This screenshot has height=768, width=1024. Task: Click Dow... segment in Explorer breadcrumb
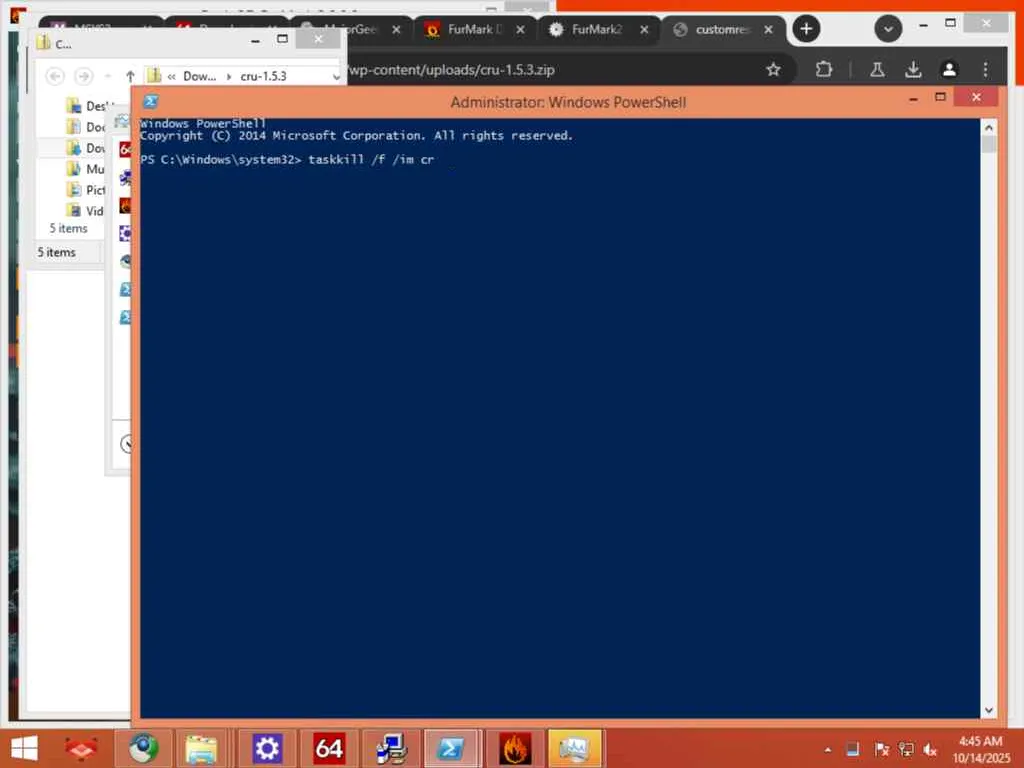pyautogui.click(x=199, y=76)
